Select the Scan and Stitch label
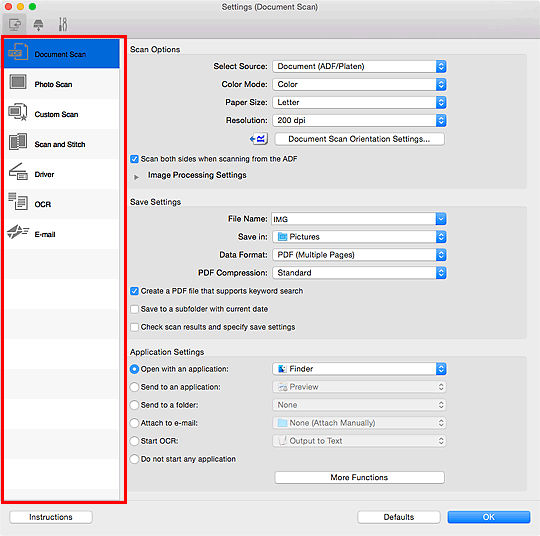The height and width of the screenshot is (536, 540). 60,144
